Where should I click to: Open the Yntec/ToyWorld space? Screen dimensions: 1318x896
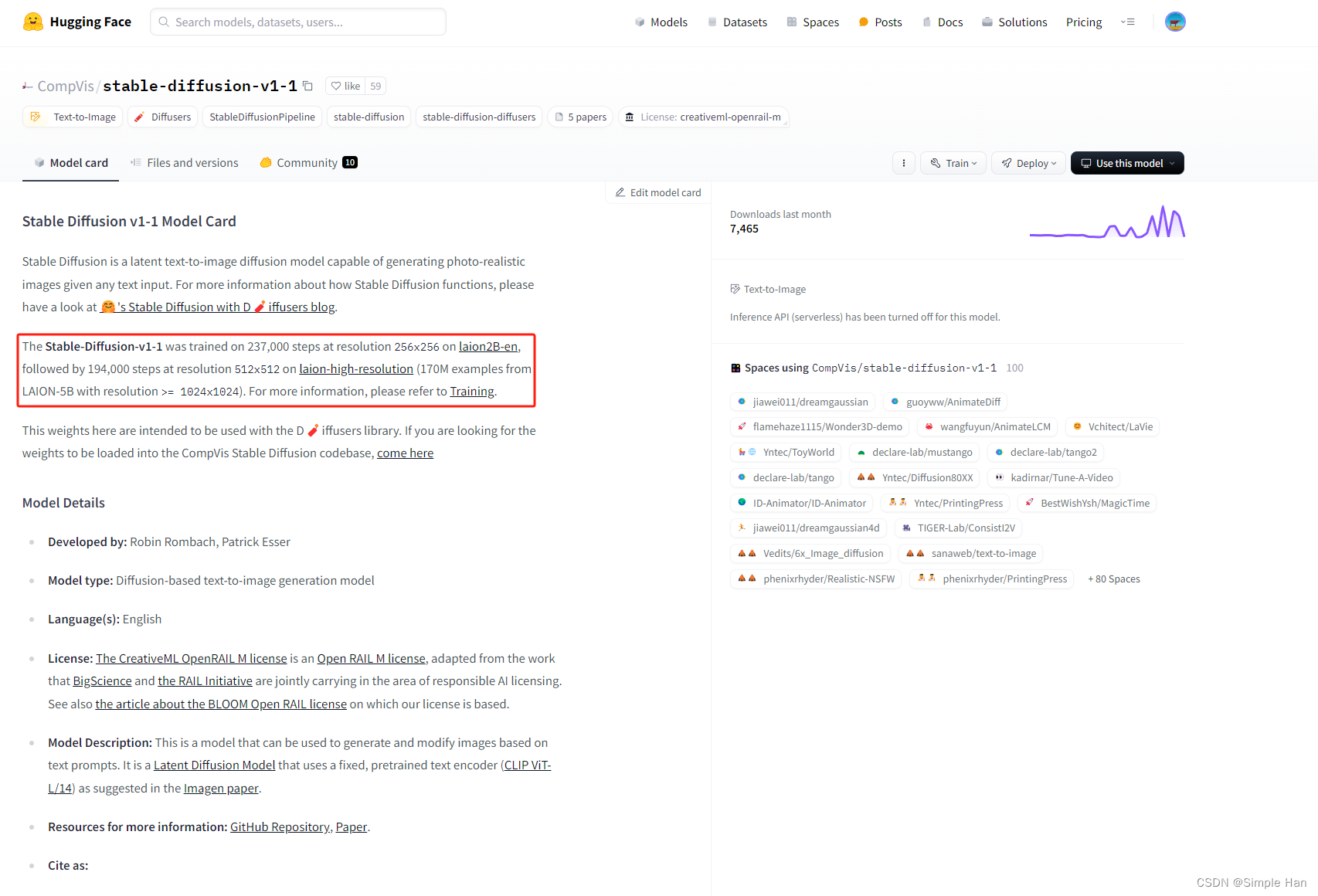(x=786, y=452)
